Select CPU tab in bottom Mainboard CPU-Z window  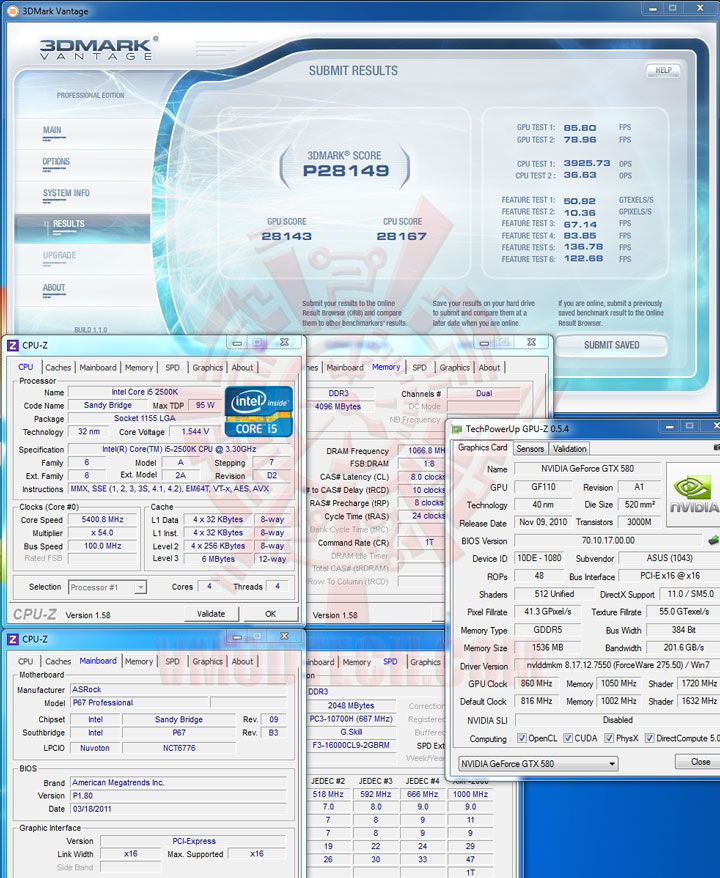pyautogui.click(x=26, y=661)
